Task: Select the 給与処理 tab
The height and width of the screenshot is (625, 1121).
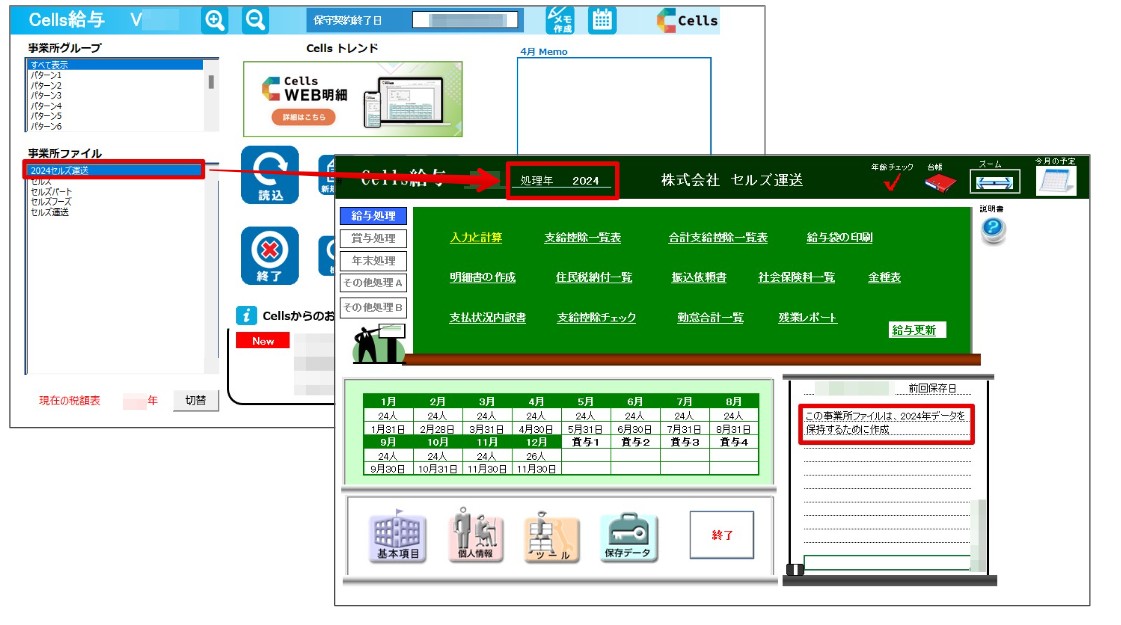Action: 373,216
